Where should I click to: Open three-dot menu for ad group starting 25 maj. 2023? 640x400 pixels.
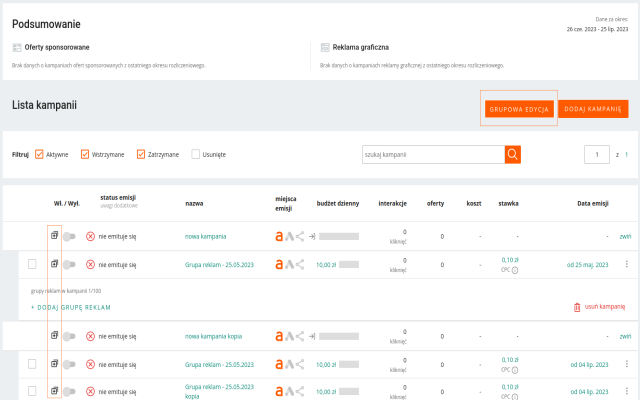click(627, 264)
